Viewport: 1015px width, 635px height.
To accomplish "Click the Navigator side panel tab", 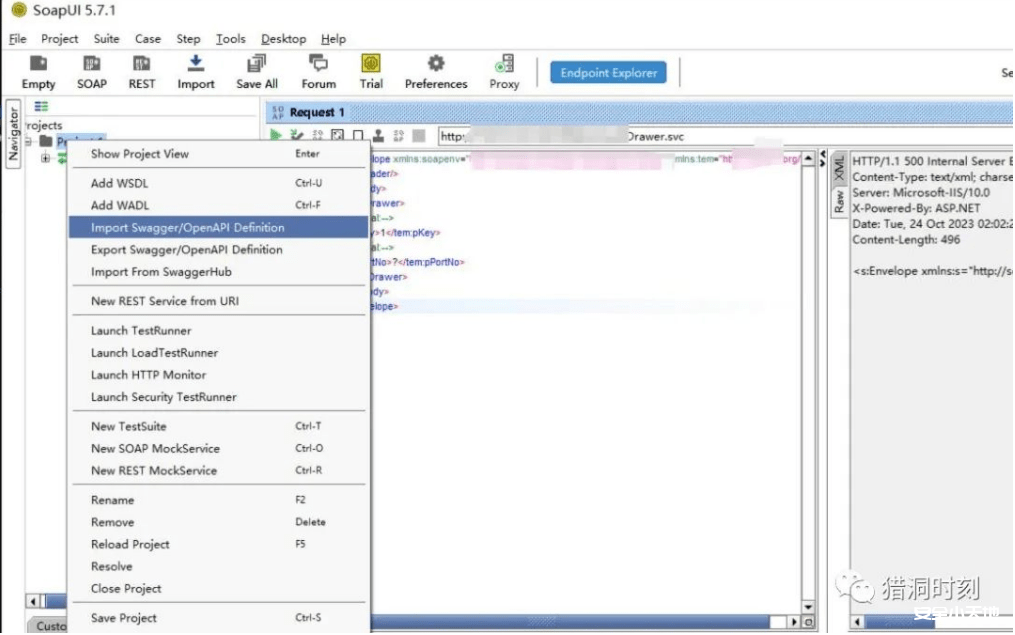I will (13, 134).
